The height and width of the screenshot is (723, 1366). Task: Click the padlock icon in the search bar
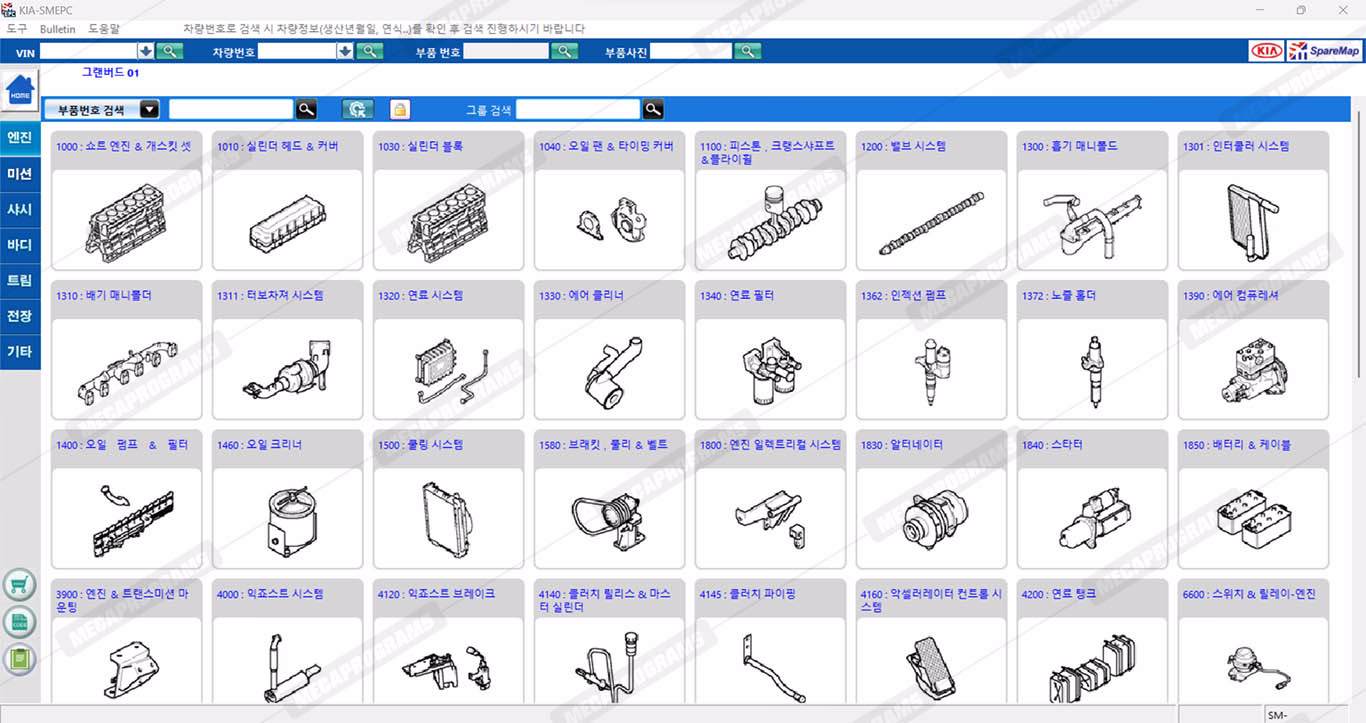[x=400, y=110]
